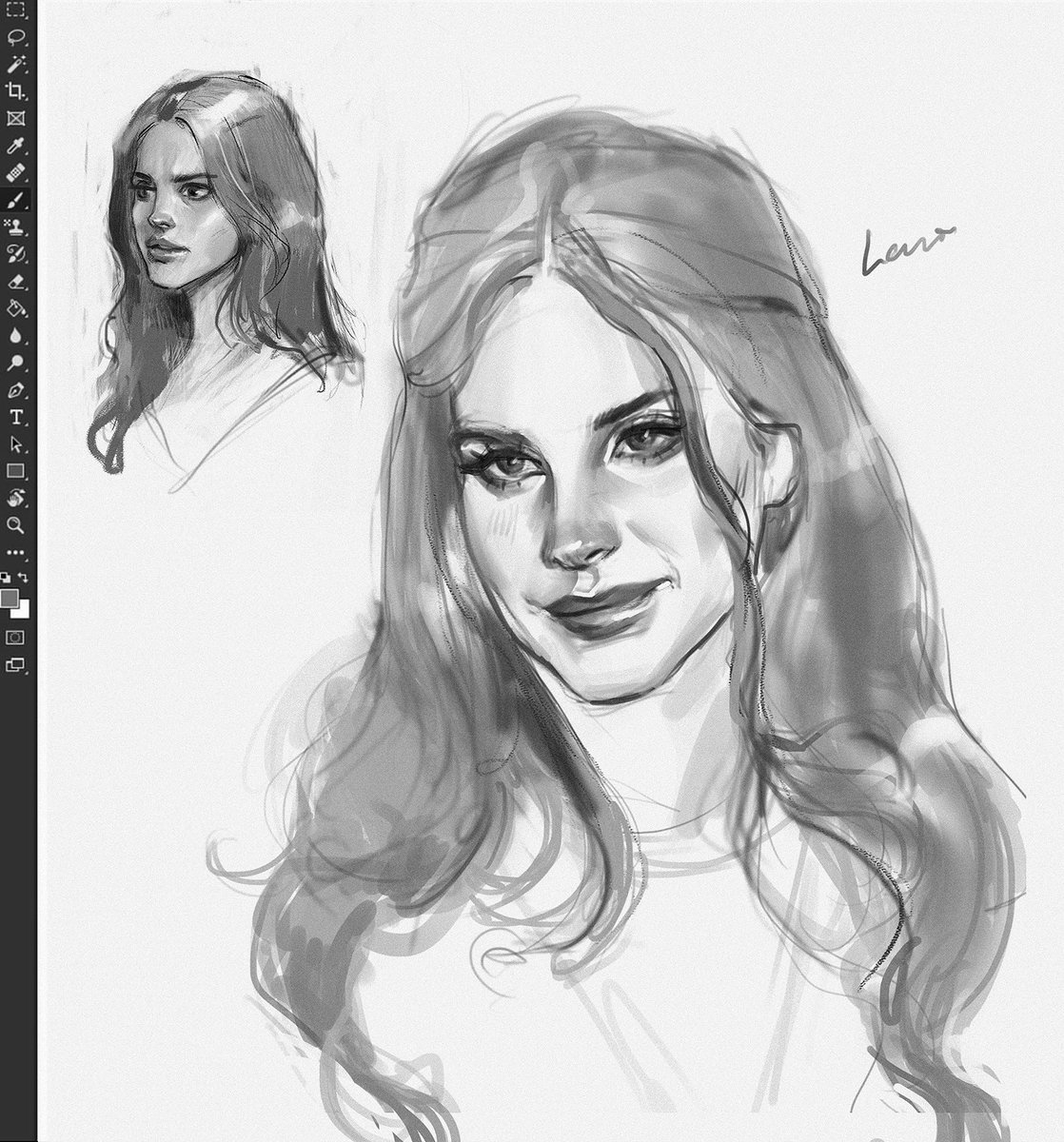Select the Blur droplet tool
This screenshot has height=1142, width=1064.
point(16,335)
